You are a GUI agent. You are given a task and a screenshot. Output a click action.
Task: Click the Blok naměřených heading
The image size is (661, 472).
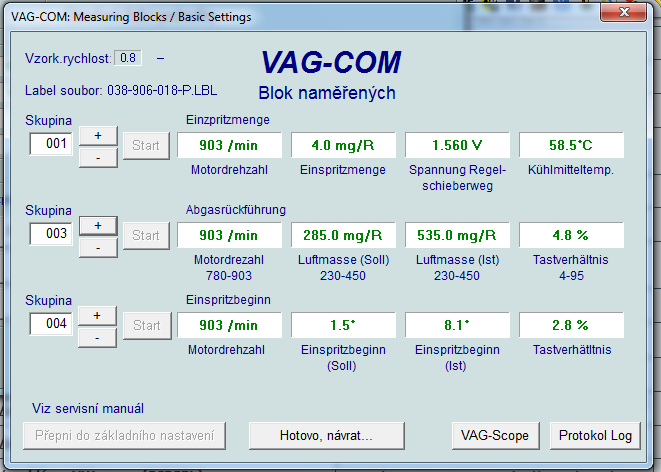click(327, 93)
